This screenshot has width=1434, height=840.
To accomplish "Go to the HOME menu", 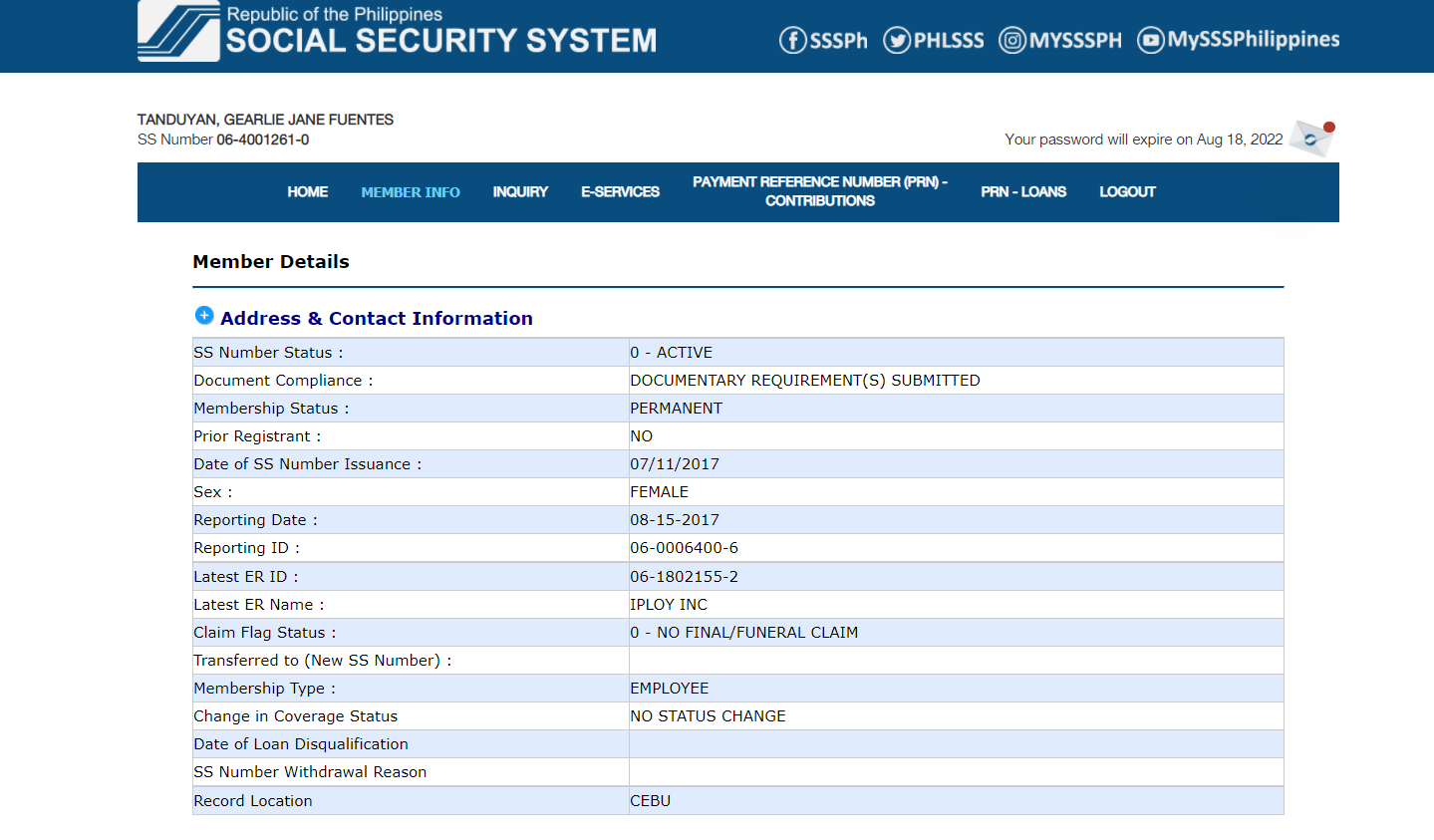I will (307, 192).
